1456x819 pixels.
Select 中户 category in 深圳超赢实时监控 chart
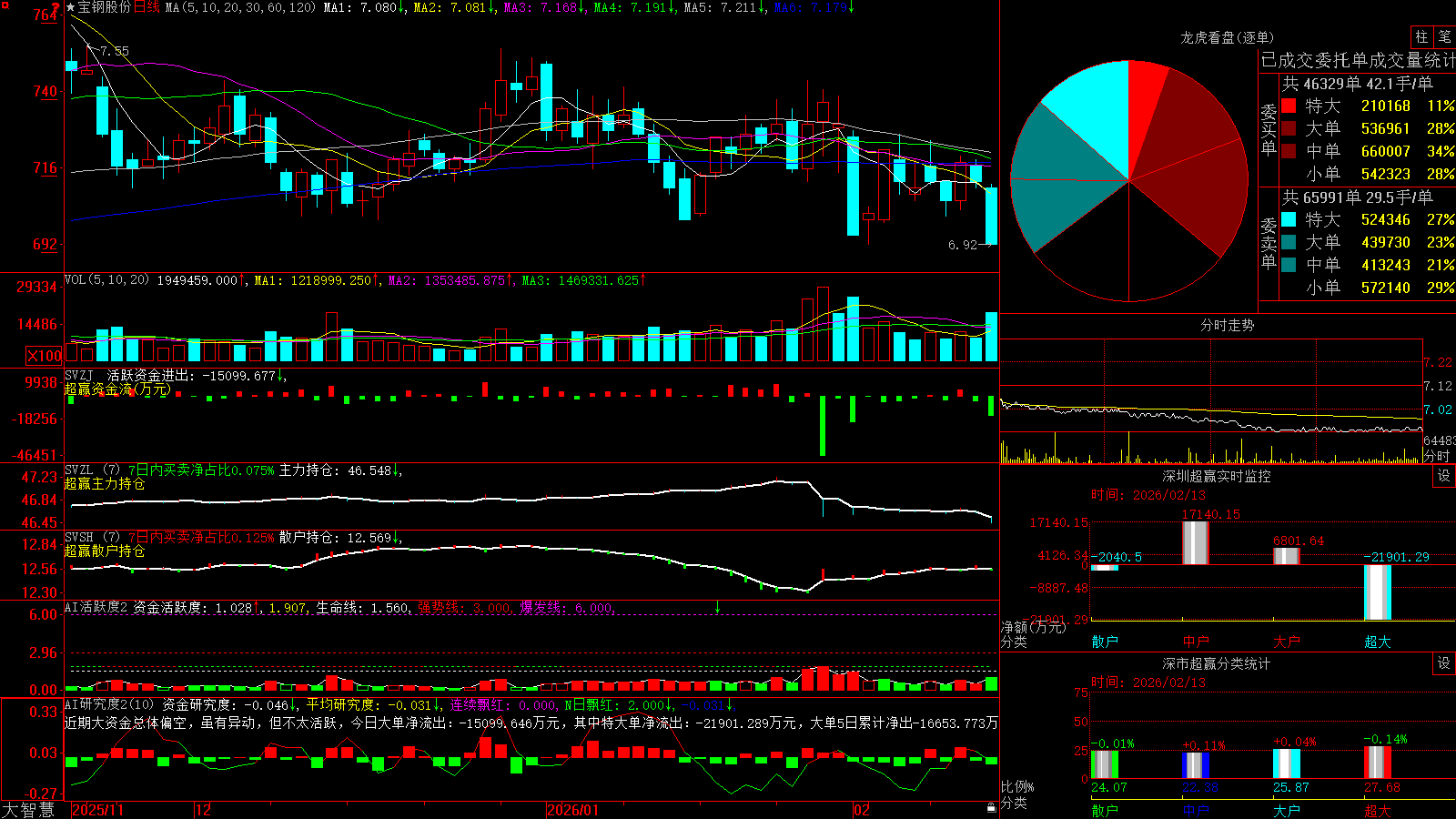(x=1196, y=642)
